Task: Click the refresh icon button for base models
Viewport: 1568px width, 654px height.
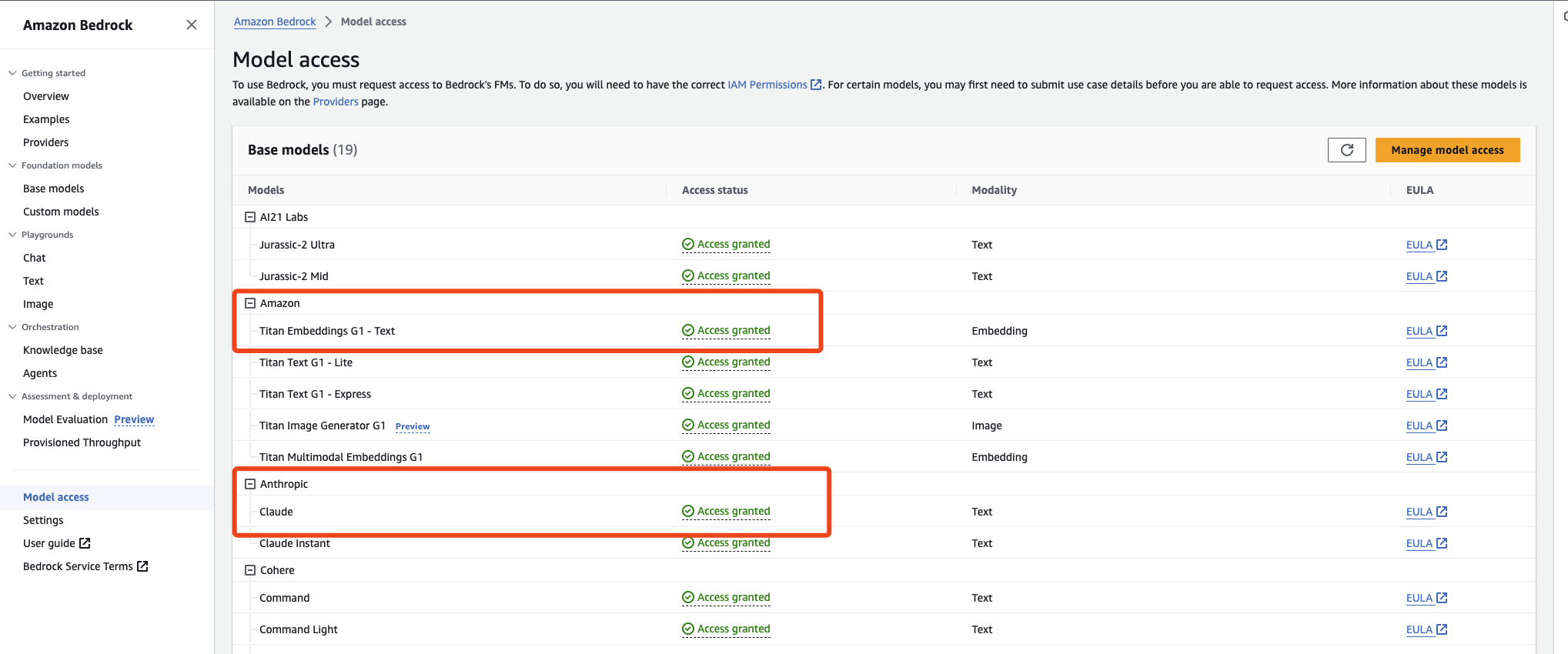Action: pyautogui.click(x=1346, y=150)
